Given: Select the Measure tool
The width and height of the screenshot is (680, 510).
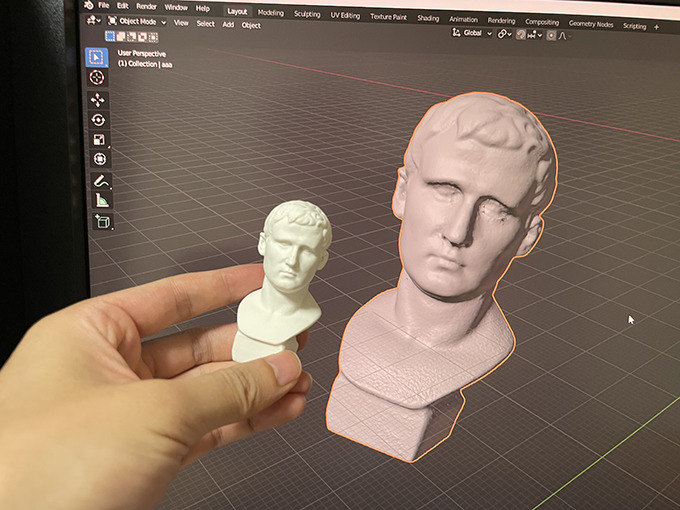Looking at the screenshot, I should click(x=102, y=201).
